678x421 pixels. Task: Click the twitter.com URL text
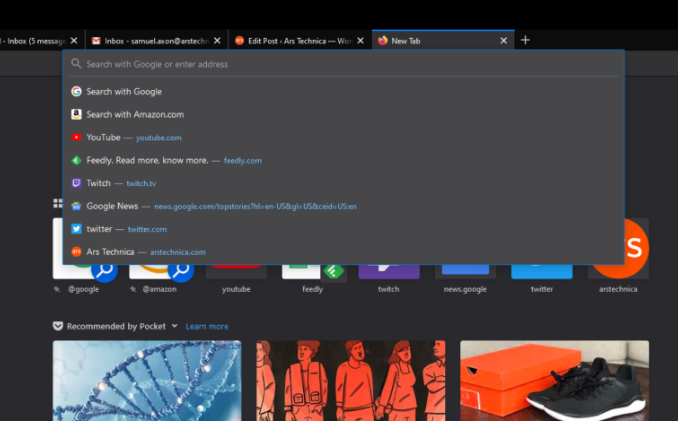tap(147, 230)
